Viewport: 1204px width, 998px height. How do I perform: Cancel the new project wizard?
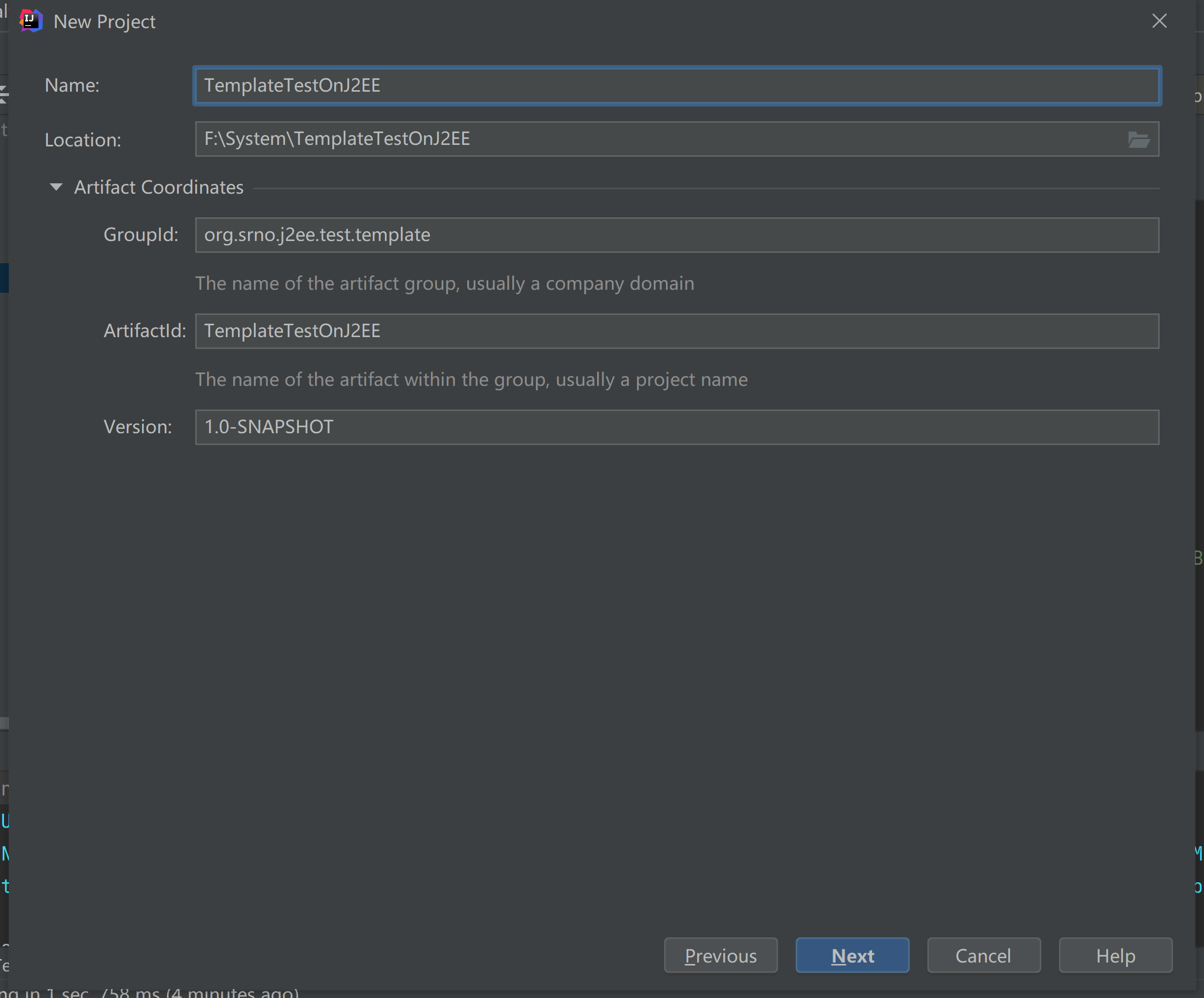click(x=983, y=955)
